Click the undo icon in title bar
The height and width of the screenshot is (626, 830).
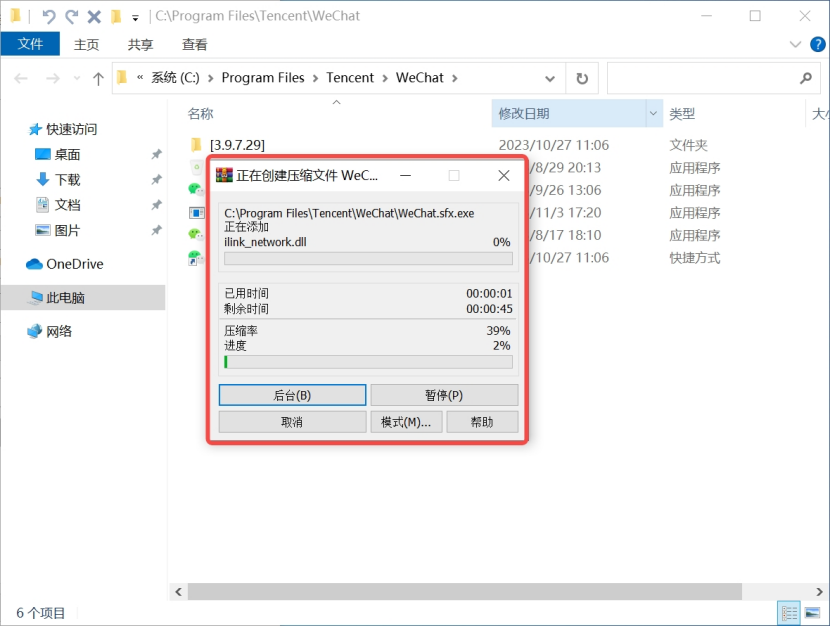48,16
